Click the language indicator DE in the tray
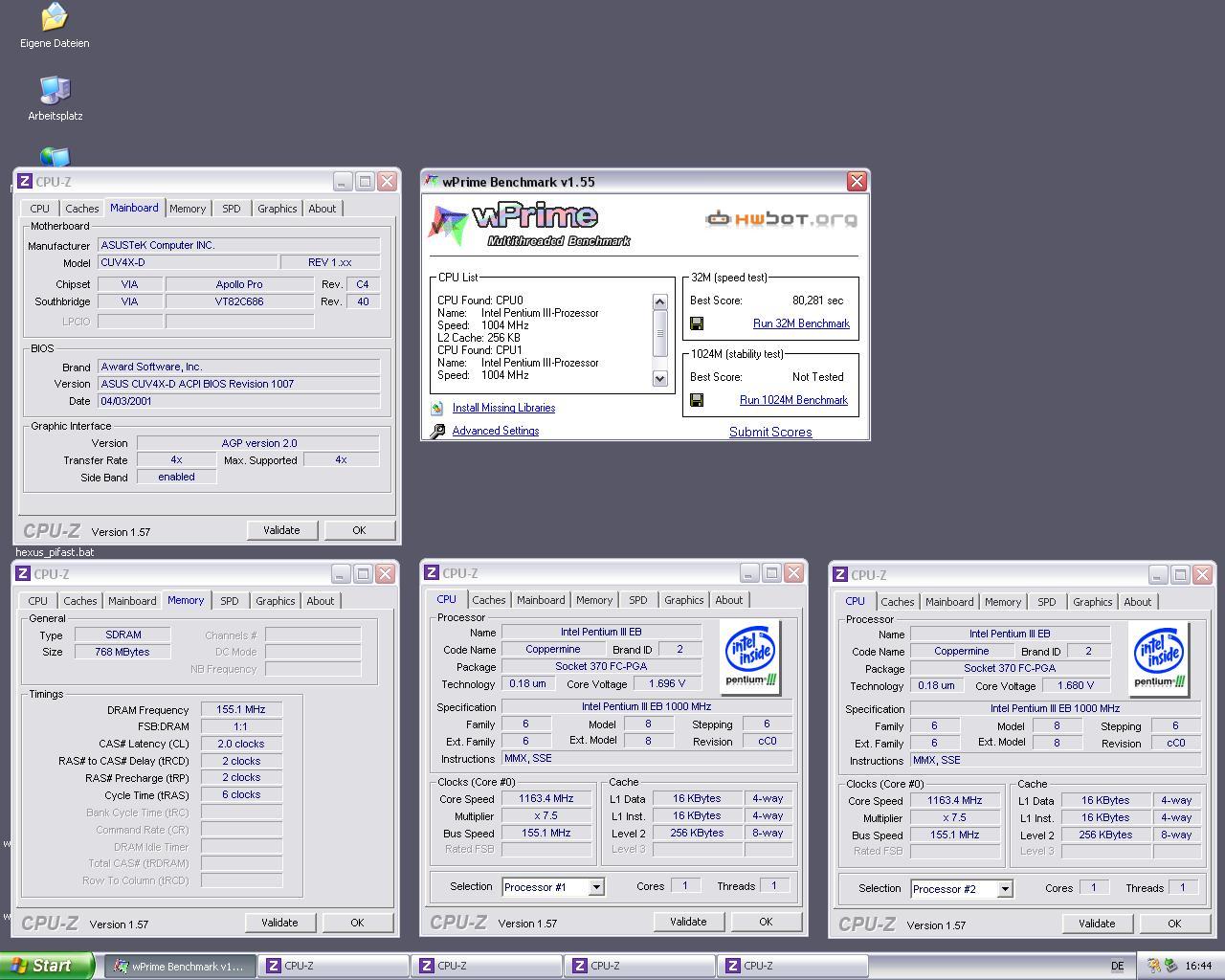Viewport: 1225px width, 980px height. point(1117,966)
